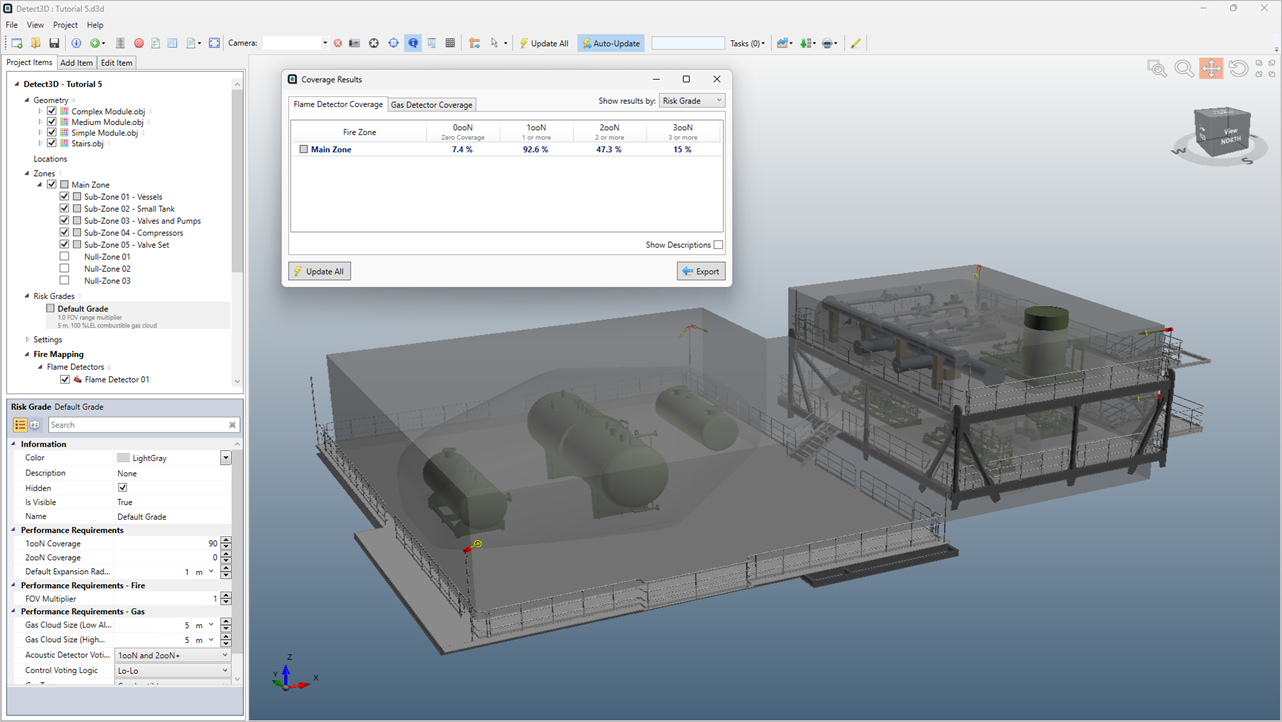Click the blue crosshair target icon
The width and height of the screenshot is (1282, 722).
(393, 43)
